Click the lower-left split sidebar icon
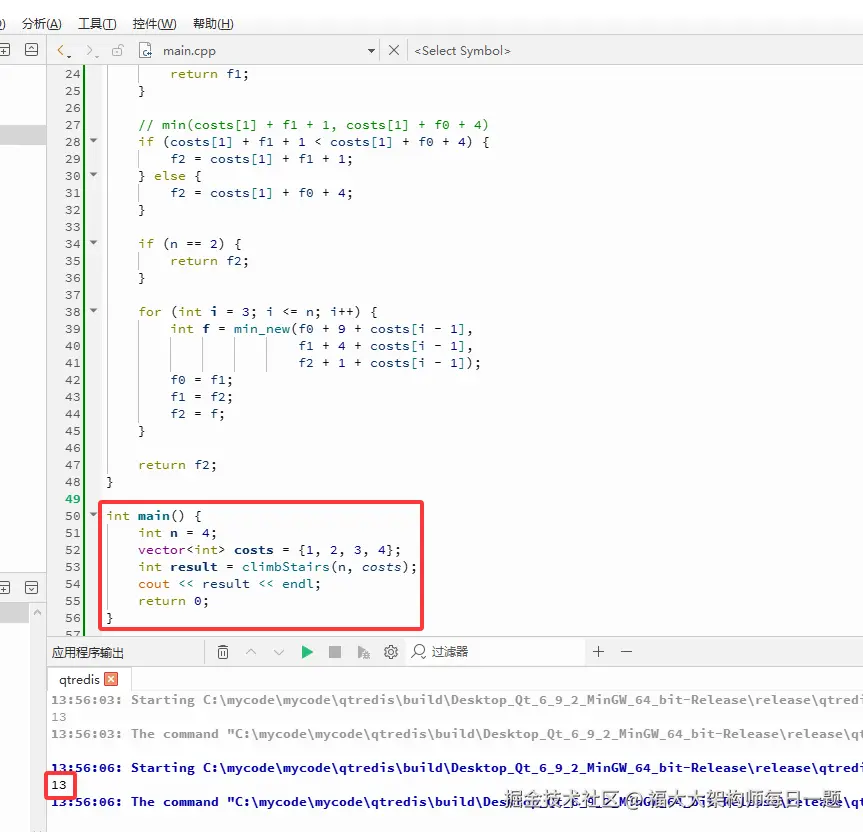This screenshot has height=832, width=863. click(x=4, y=588)
